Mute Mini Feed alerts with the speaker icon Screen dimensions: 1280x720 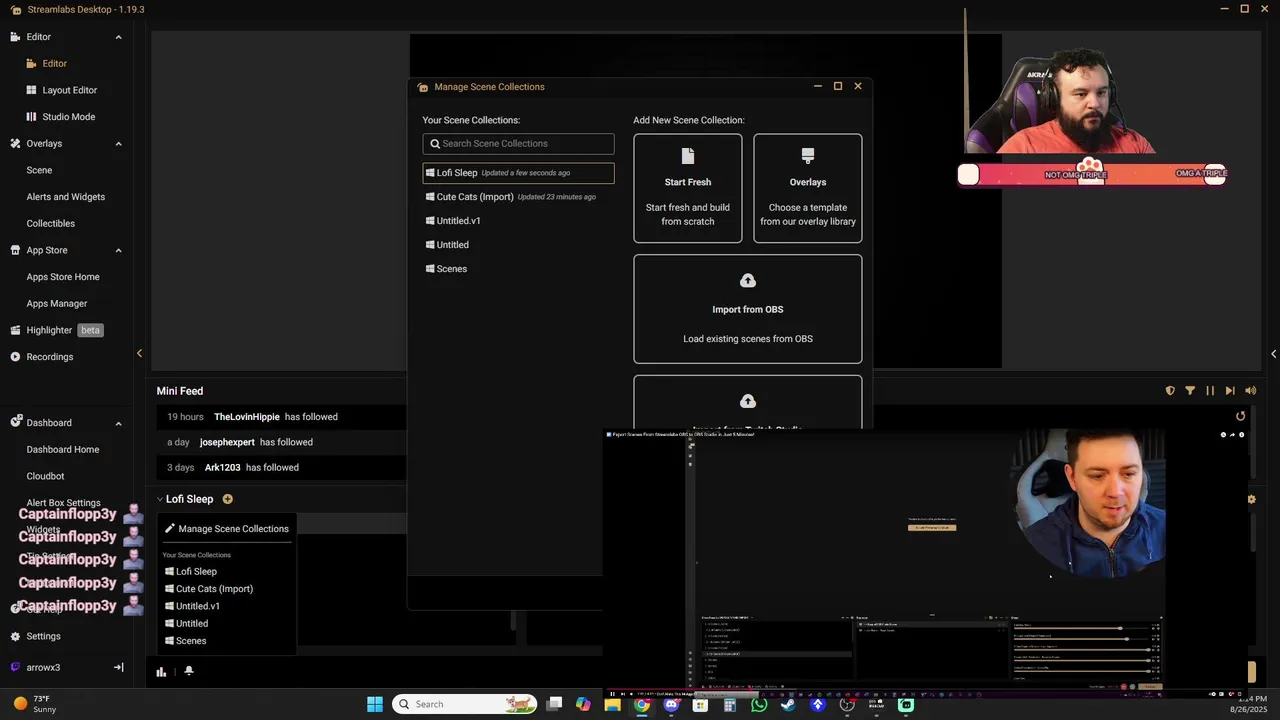pyautogui.click(x=1250, y=391)
